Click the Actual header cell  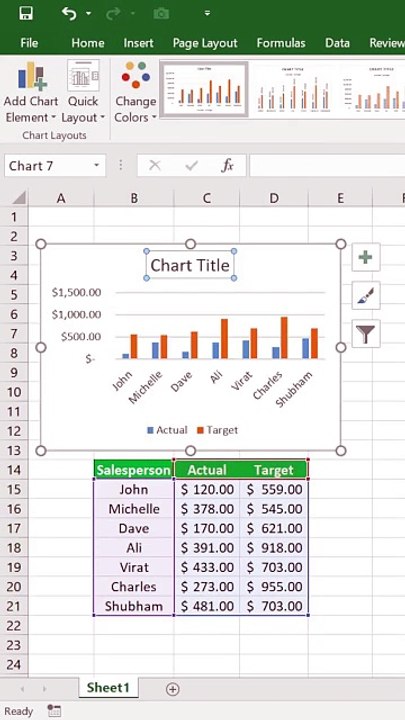[x=207, y=470]
